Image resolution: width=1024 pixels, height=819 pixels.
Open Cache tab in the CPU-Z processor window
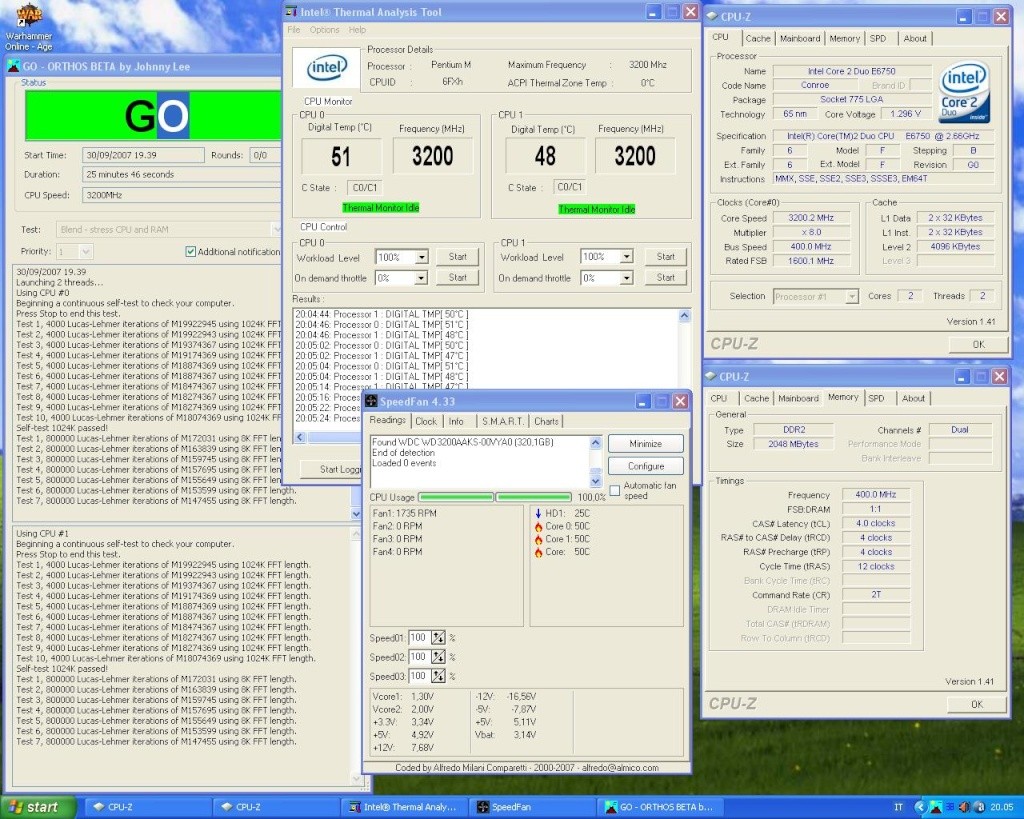(758, 39)
